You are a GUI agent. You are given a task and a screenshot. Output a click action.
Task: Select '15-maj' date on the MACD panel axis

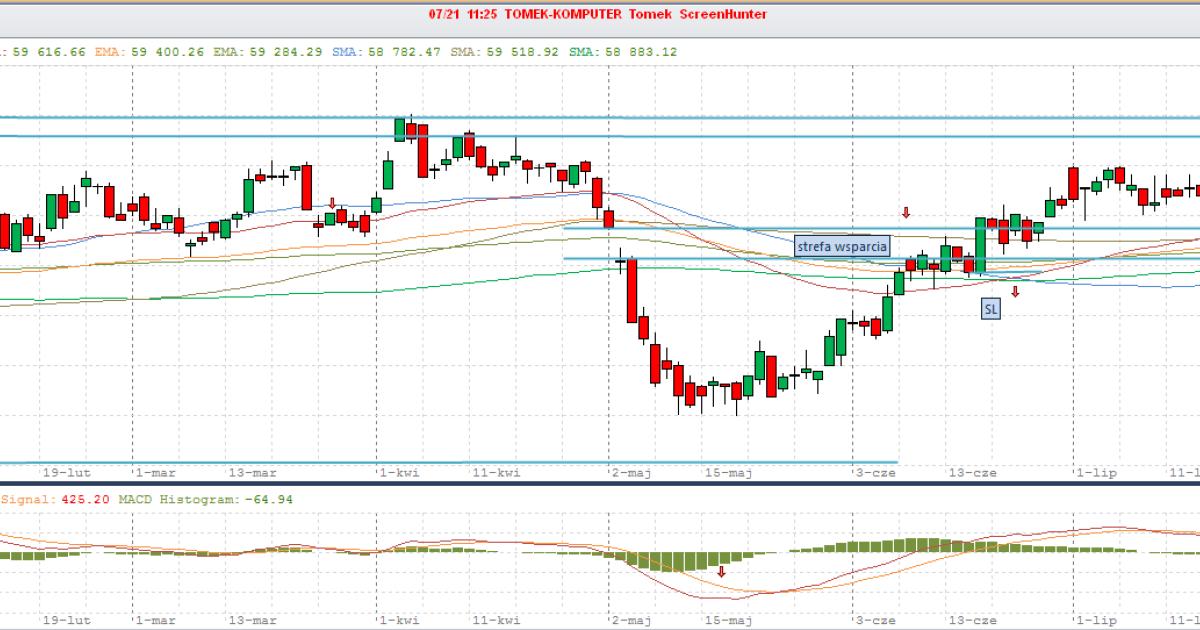click(x=728, y=620)
